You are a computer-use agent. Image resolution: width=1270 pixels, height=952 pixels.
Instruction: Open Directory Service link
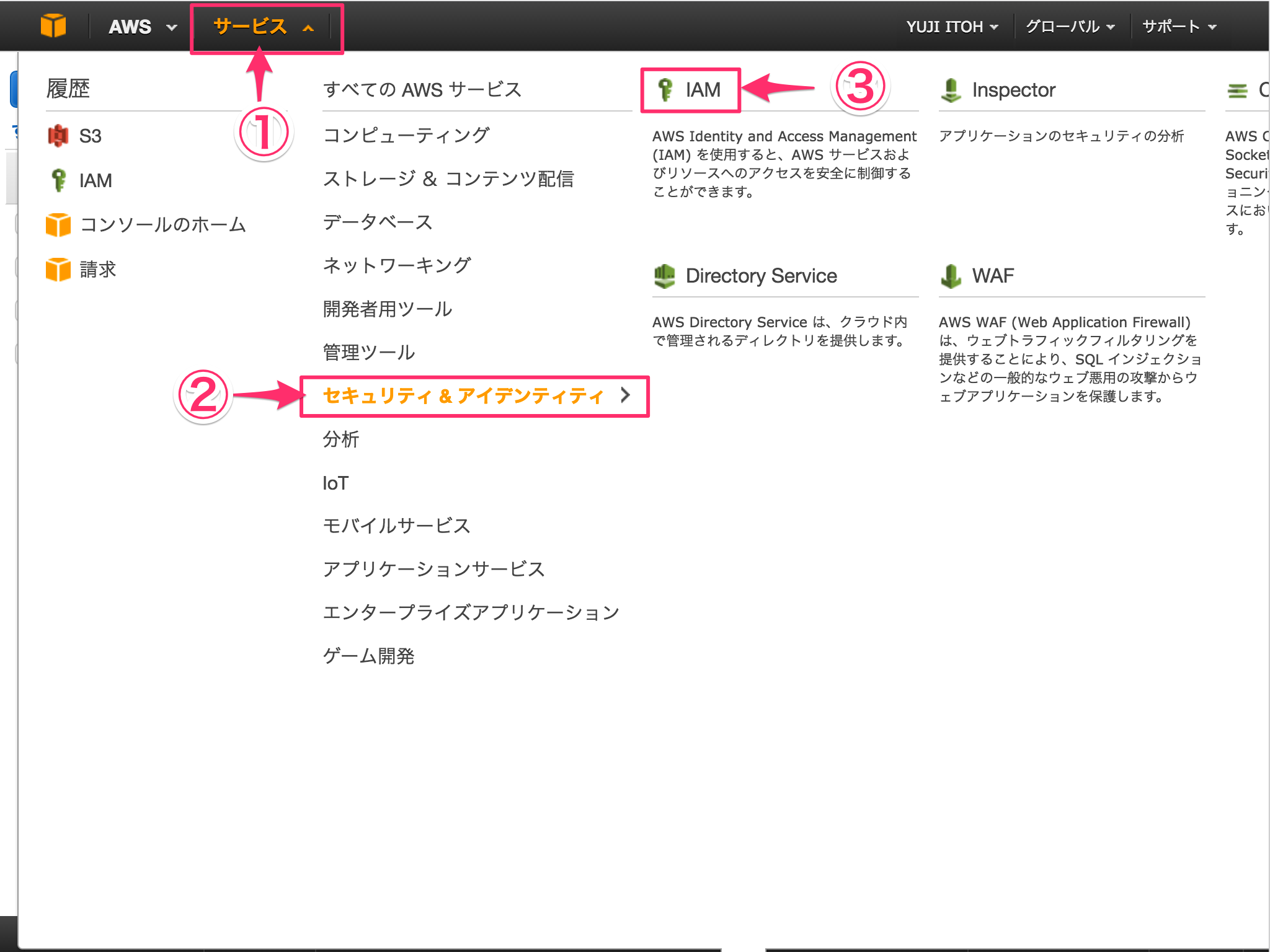pos(762,276)
